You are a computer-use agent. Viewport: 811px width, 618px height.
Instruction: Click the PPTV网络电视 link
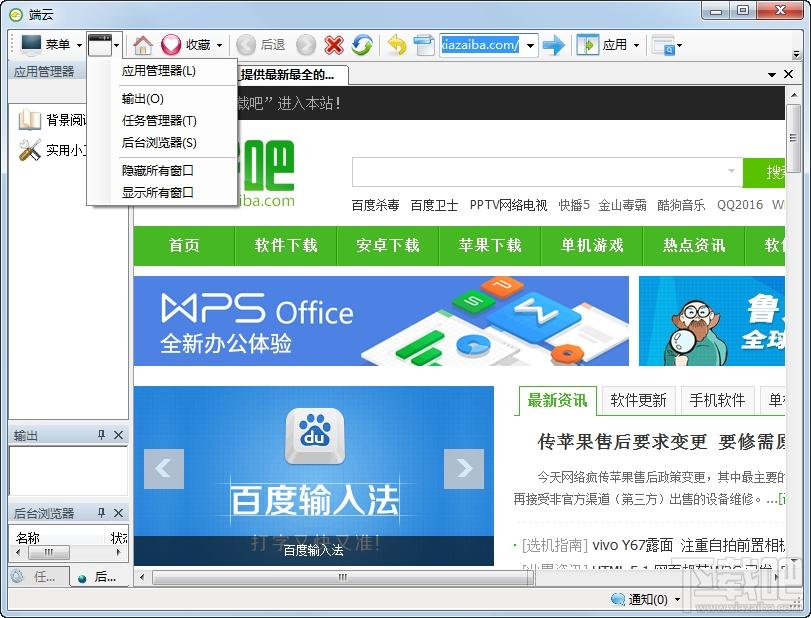[x=508, y=205]
